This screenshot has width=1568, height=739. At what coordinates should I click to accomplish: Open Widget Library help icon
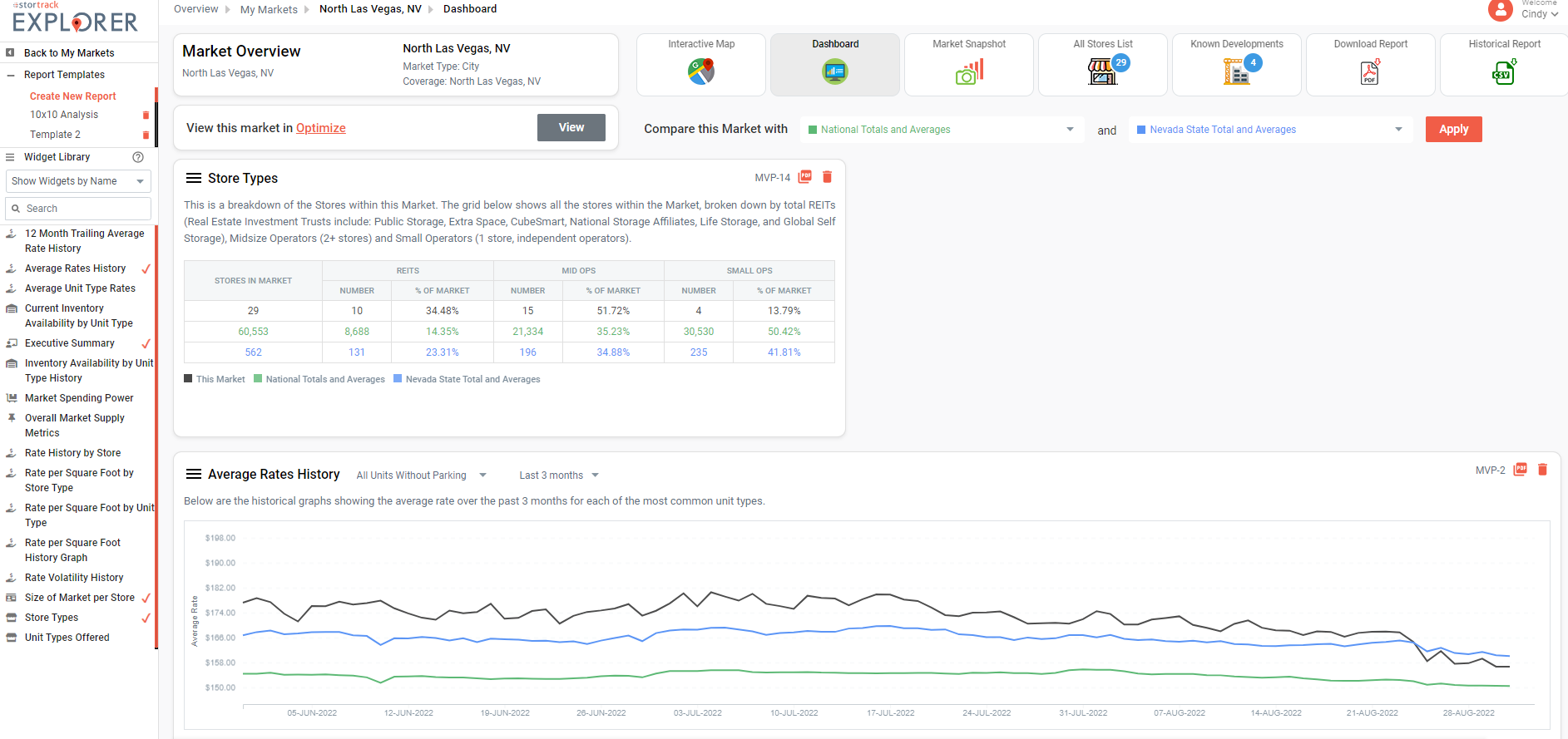pos(138,157)
